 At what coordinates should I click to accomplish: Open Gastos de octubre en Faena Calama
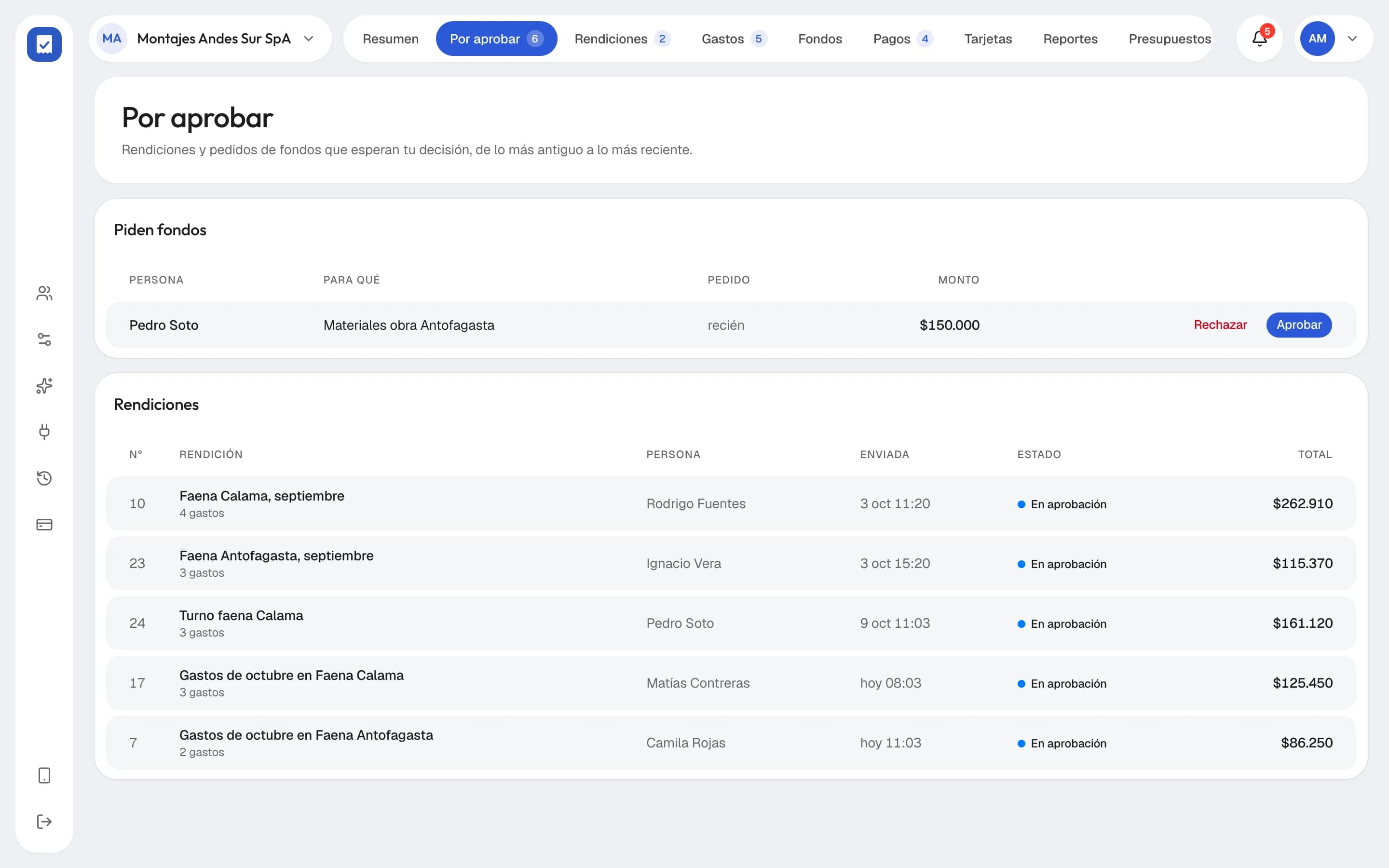click(730, 682)
